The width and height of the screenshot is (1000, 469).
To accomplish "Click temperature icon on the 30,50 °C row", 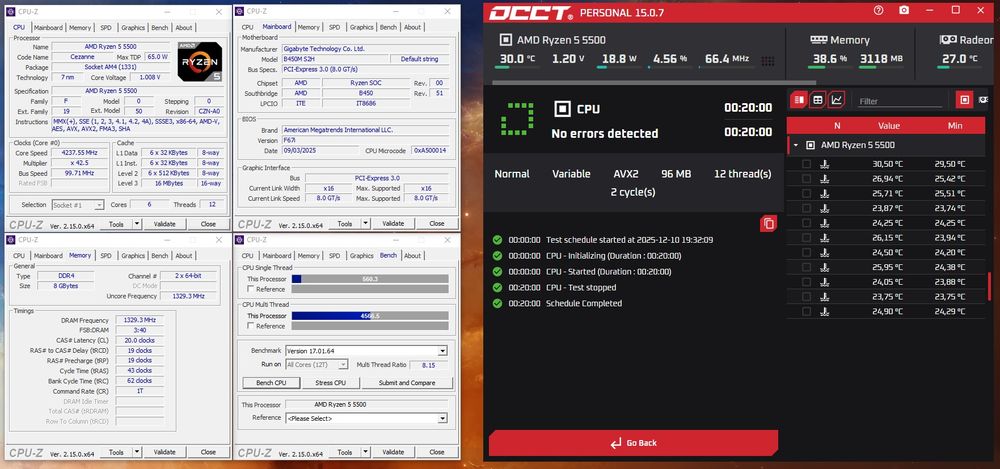I will (824, 164).
